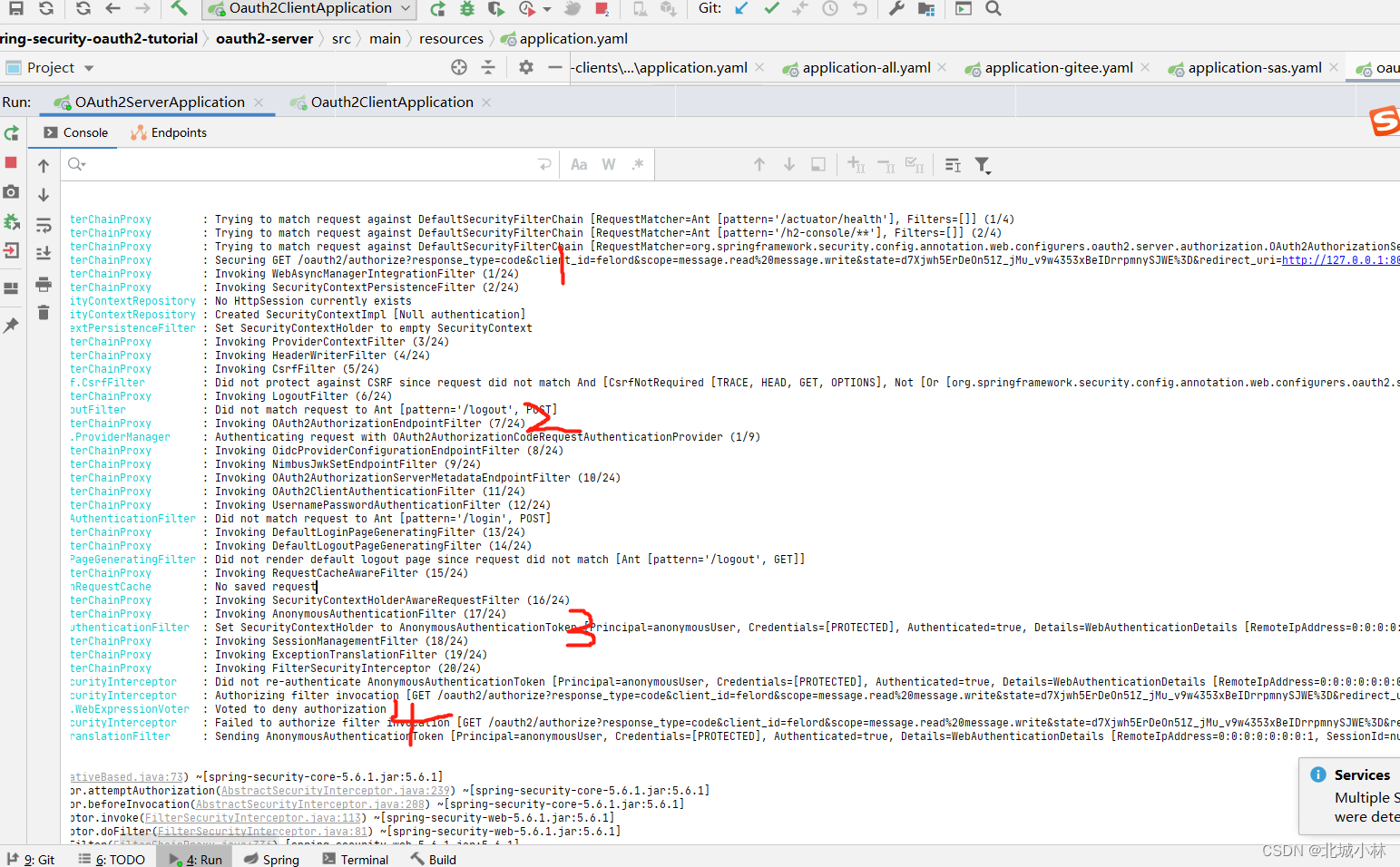Toggle soft-wrap in console
Screen dimensions: 1400x867
coord(44,225)
